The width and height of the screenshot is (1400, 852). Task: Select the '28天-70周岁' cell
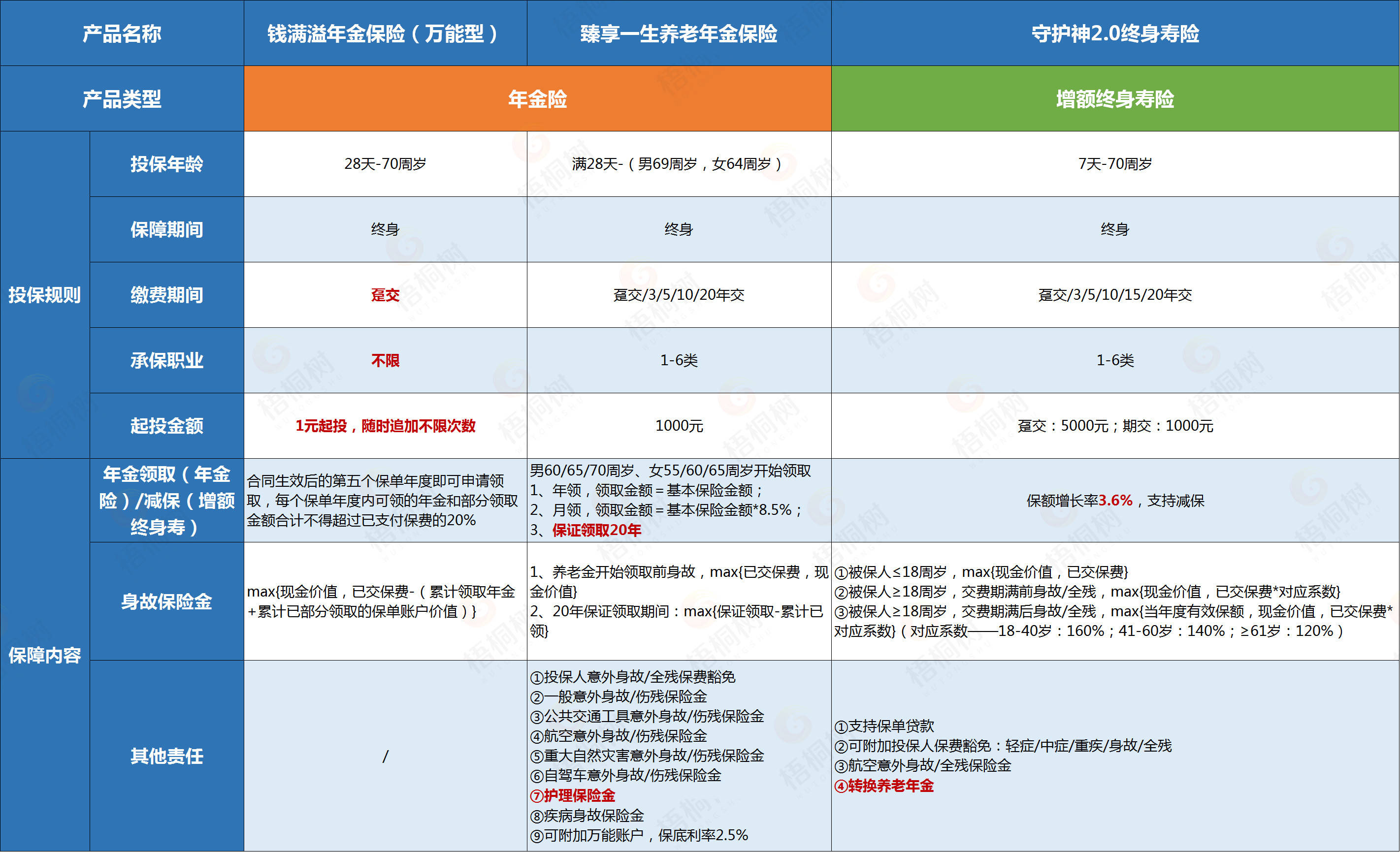coord(385,164)
